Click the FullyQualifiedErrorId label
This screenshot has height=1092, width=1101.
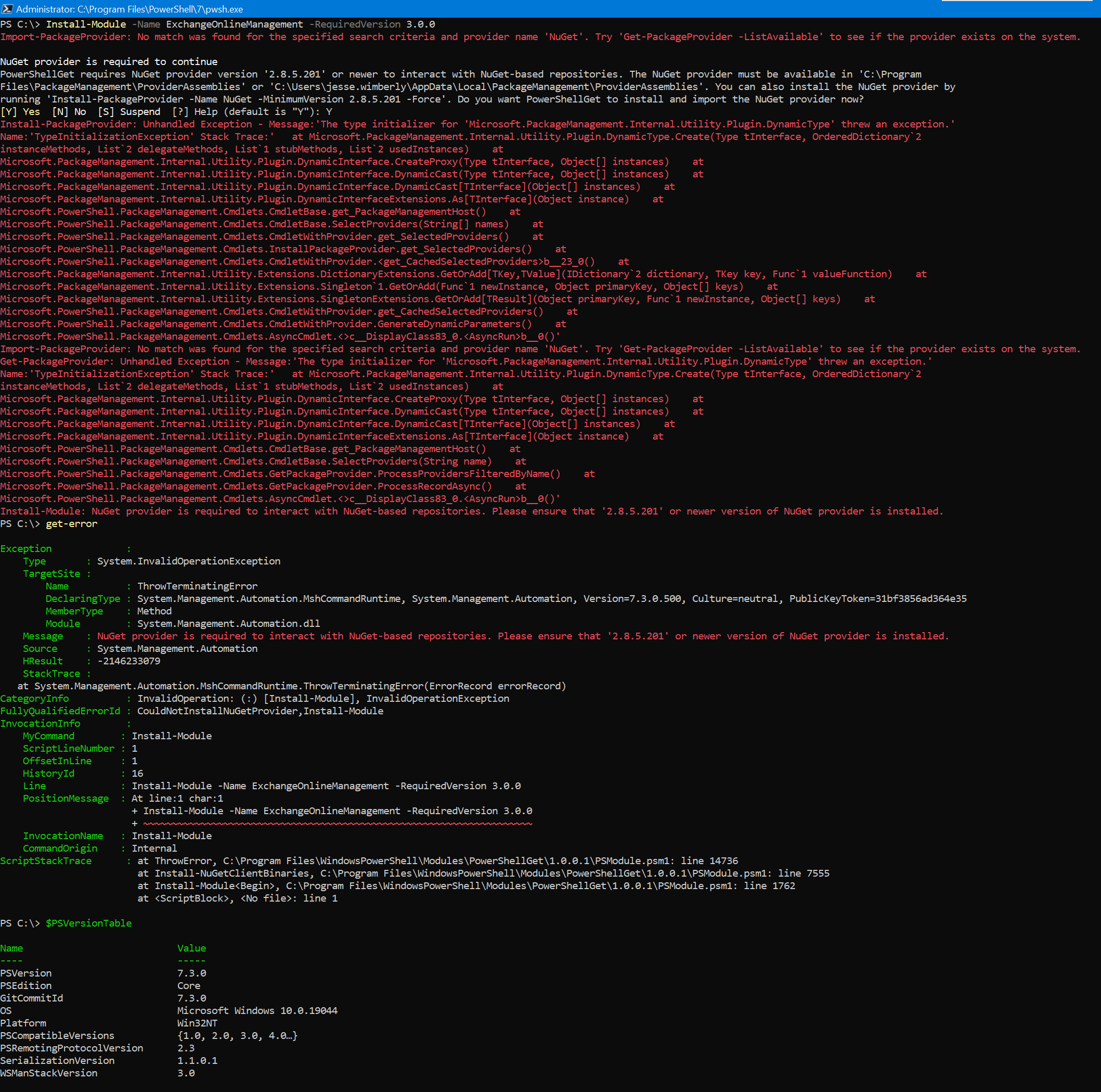coord(60,711)
